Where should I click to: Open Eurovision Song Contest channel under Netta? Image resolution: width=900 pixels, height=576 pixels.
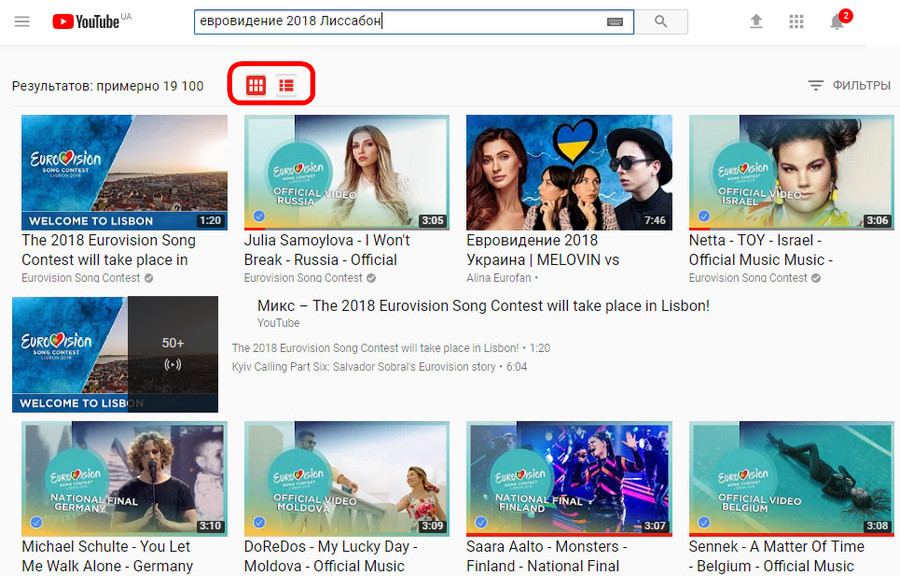tap(748, 278)
